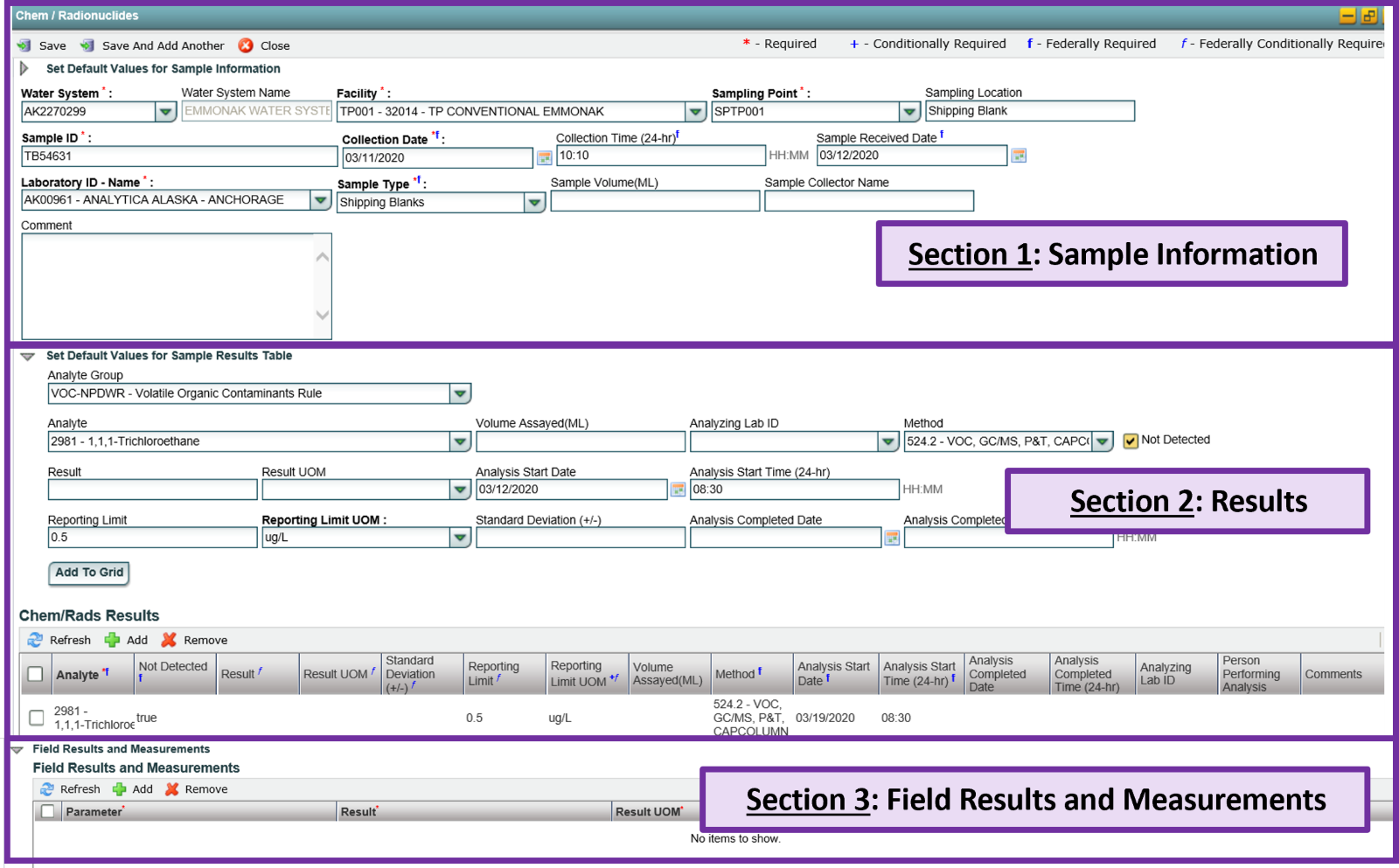Select the 1,1,1-Trichloroethane result row checkbox
The image size is (1399, 868).
click(x=36, y=718)
